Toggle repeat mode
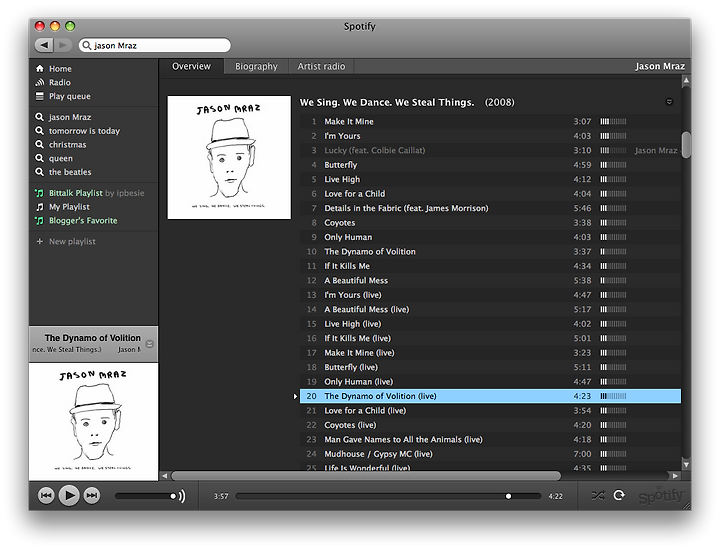Image resolution: width=720 pixels, height=550 pixels. coord(619,495)
